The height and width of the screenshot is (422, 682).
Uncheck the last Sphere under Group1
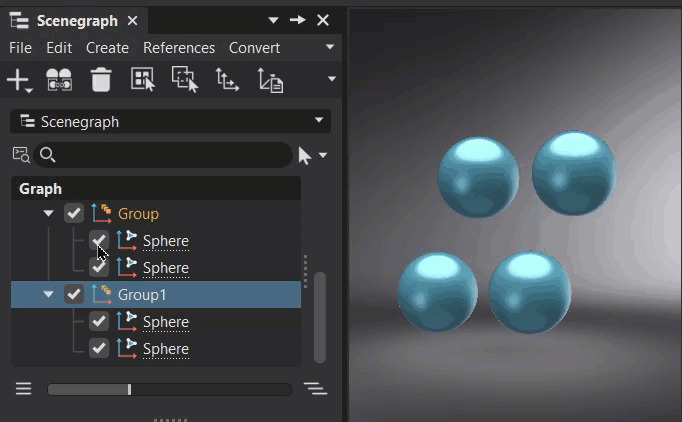tap(99, 348)
